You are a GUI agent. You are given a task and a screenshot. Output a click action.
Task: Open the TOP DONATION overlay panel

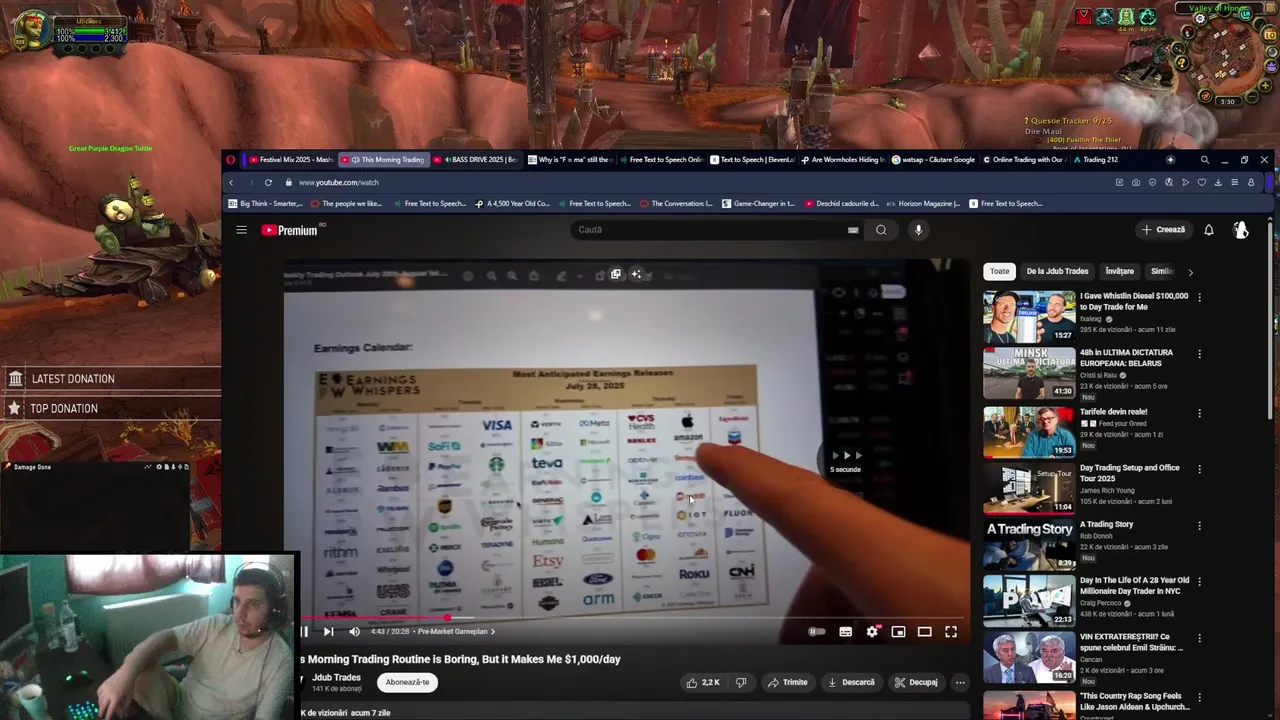[x=110, y=408]
